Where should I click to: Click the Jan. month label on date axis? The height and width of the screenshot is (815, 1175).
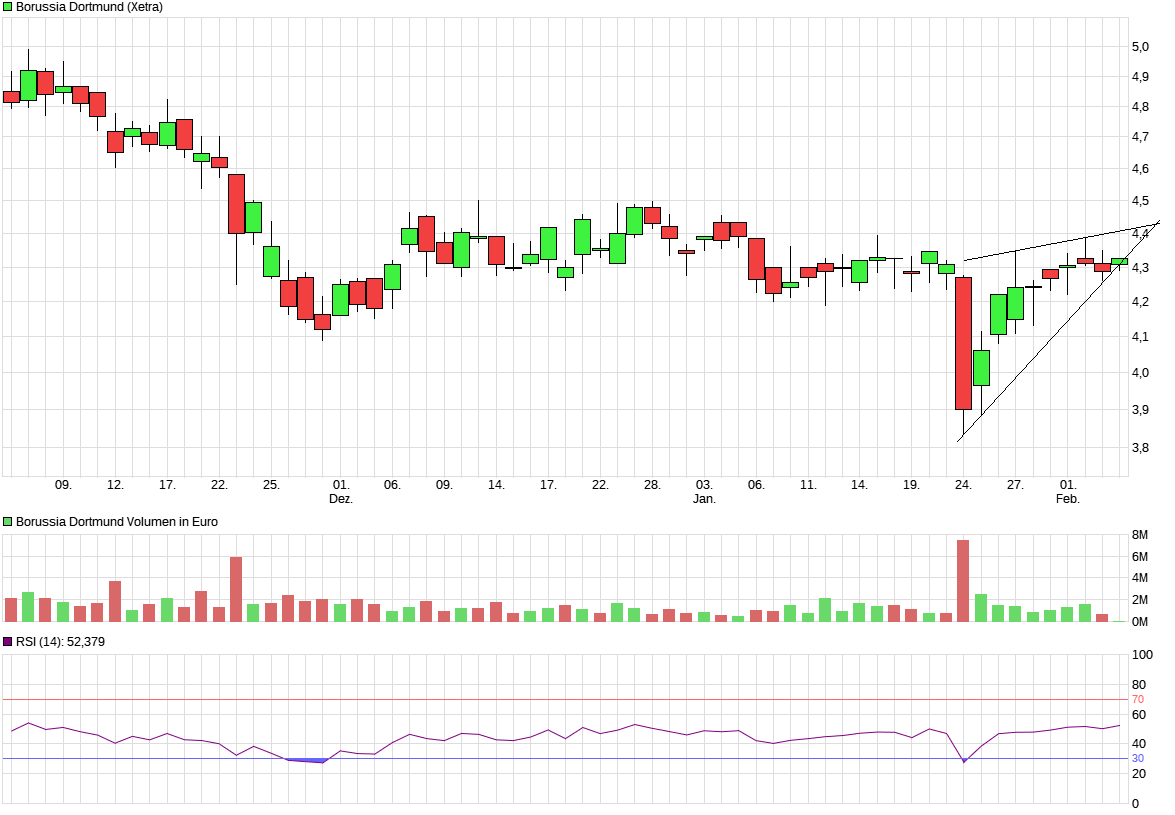(705, 498)
